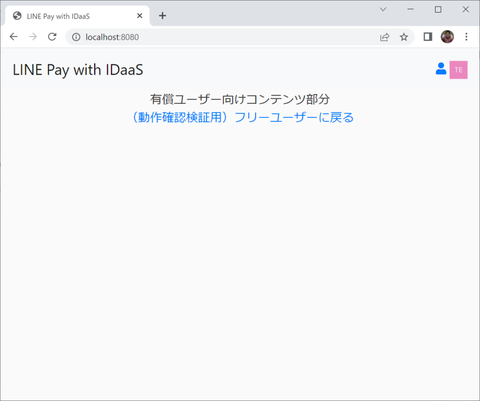Image resolution: width=480 pixels, height=401 pixels.
Task: Open the Chrome three-dot menu
Action: pos(466,37)
